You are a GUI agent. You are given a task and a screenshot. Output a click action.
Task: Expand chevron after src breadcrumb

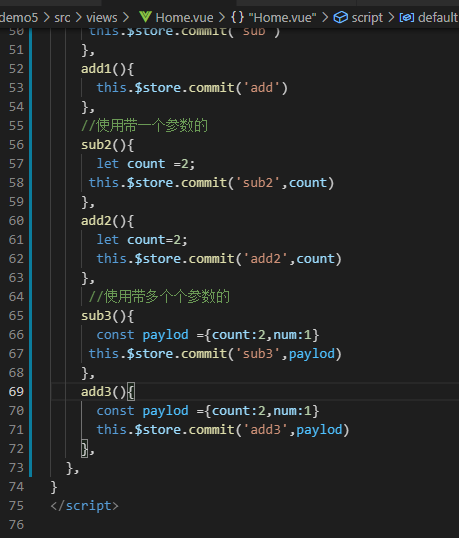coord(79,17)
